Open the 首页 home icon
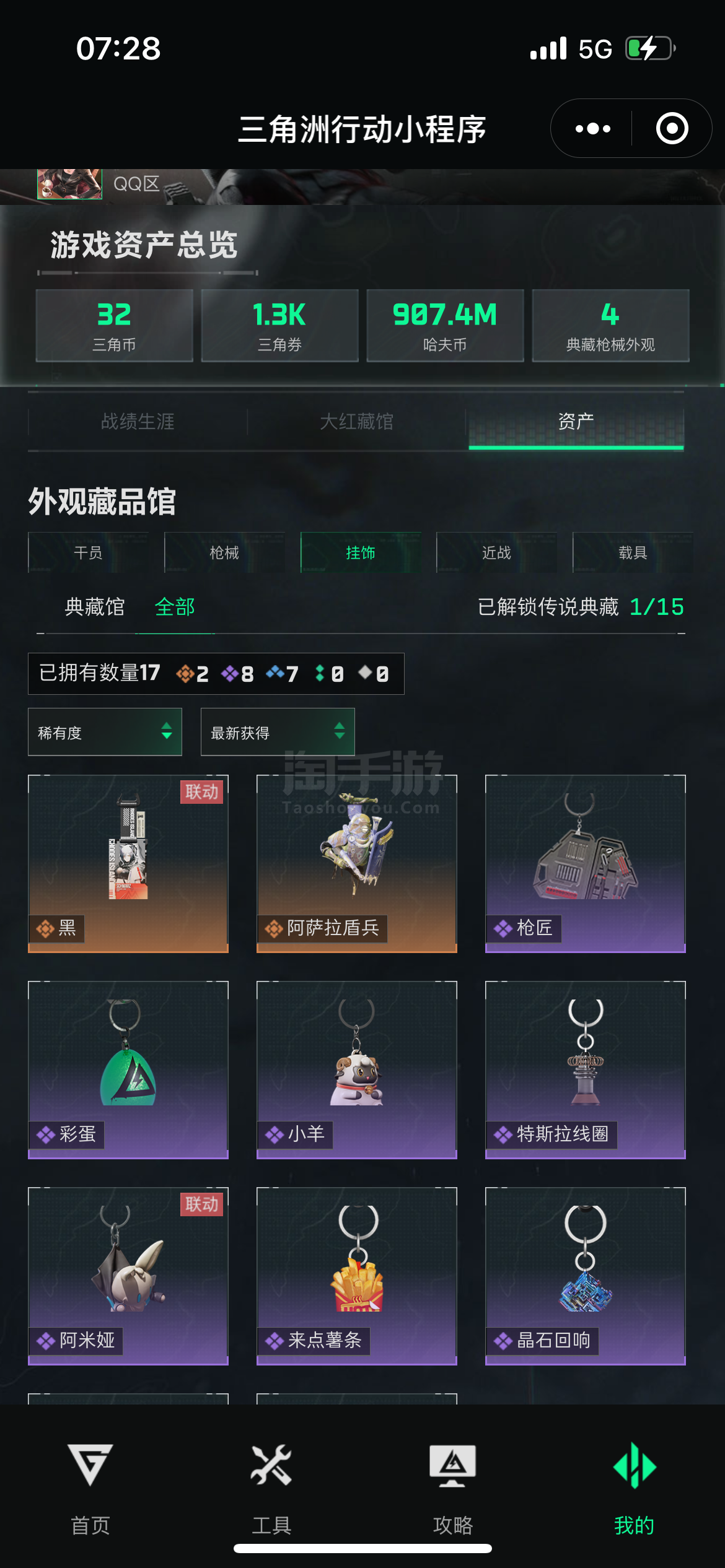Image resolution: width=725 pixels, height=1568 pixels. coord(90,1465)
